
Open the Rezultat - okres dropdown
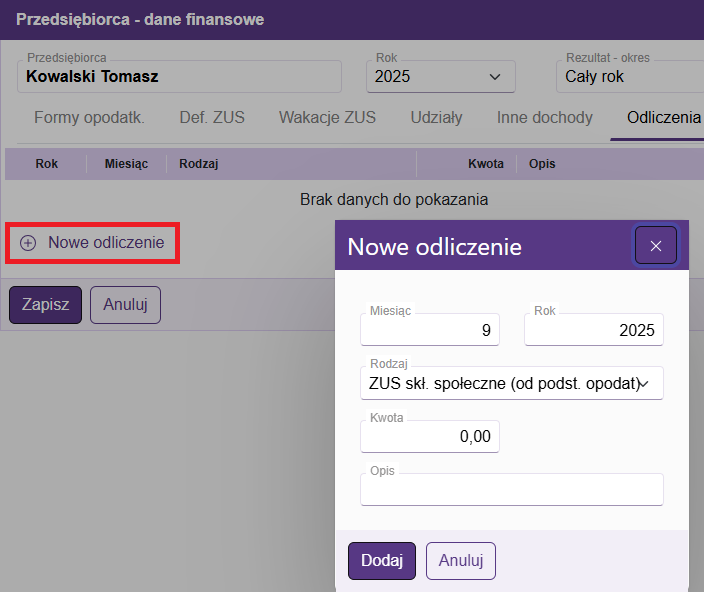[x=628, y=77]
